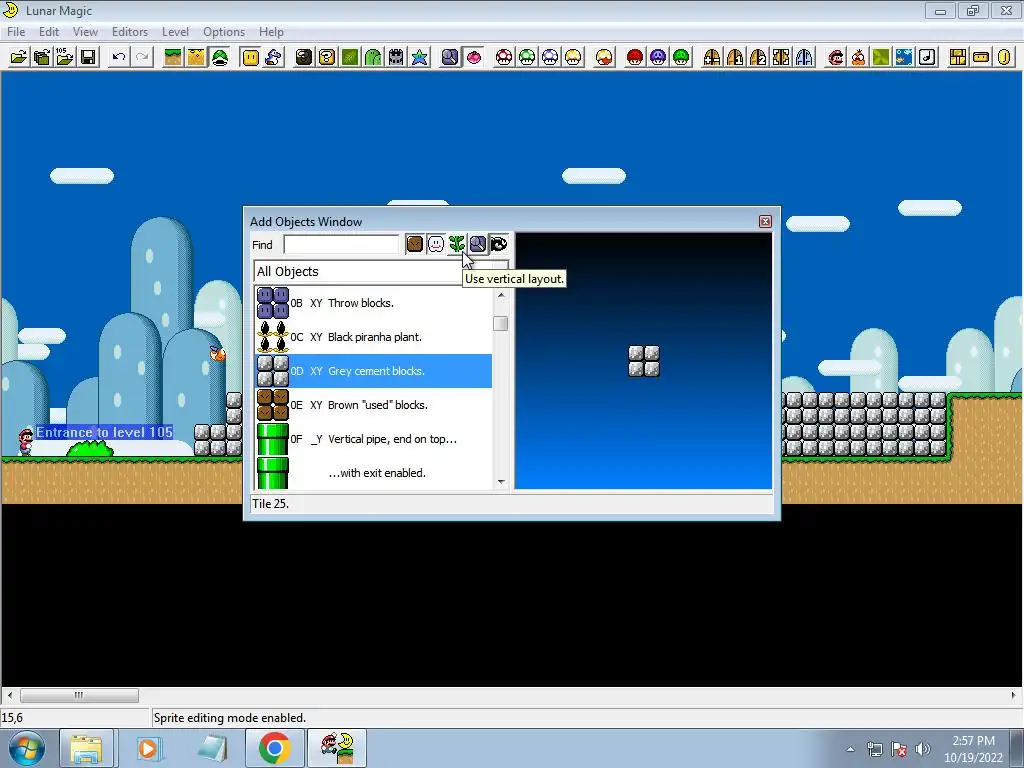
Task: Open the File menu
Action: (x=16, y=32)
